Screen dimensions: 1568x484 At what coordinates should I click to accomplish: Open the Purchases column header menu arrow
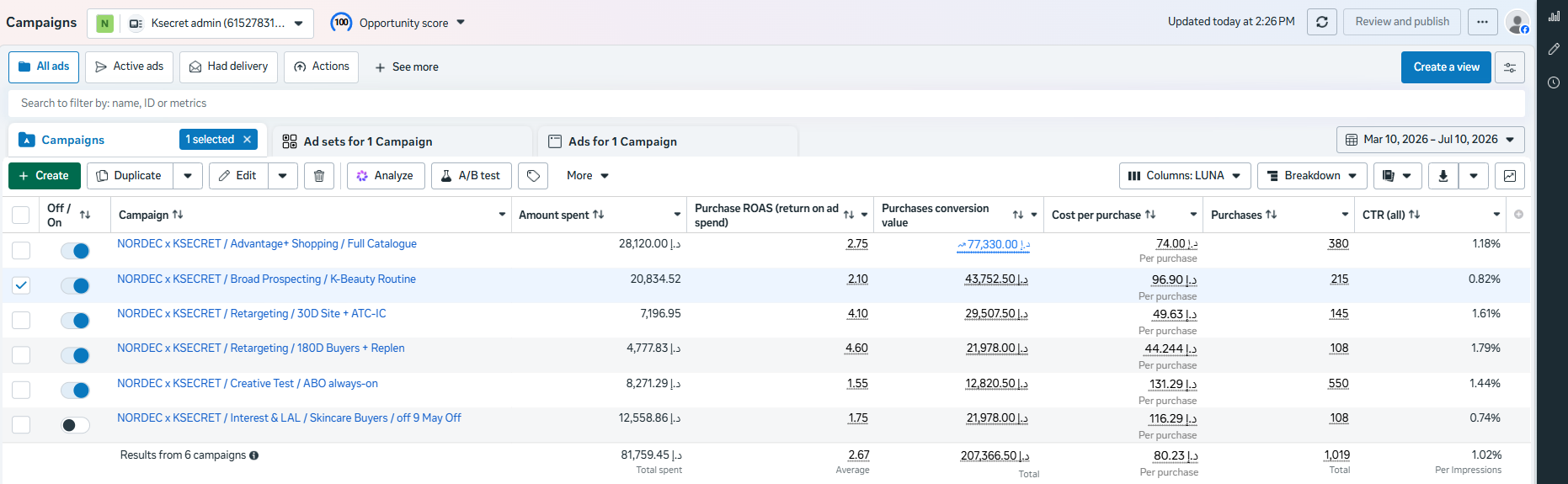click(1345, 215)
